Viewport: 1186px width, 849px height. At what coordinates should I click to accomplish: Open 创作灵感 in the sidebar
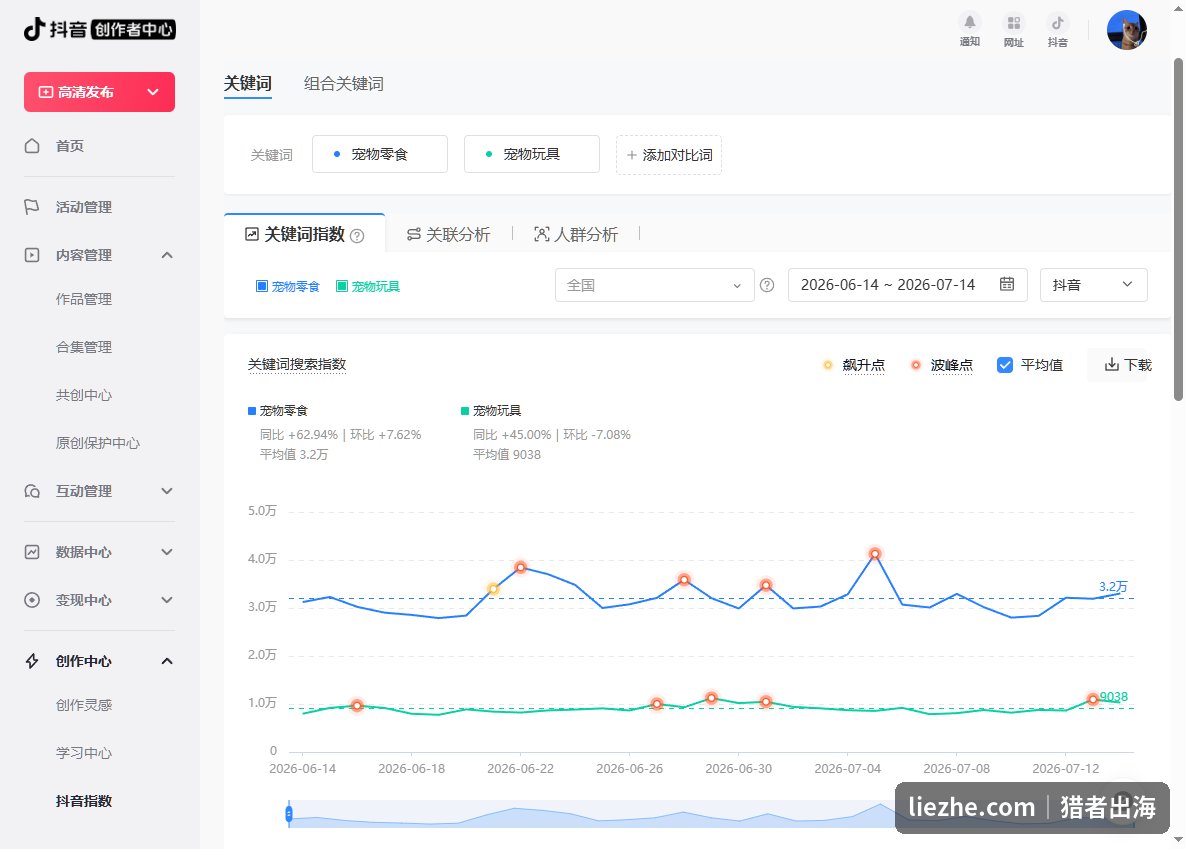[x=84, y=705]
